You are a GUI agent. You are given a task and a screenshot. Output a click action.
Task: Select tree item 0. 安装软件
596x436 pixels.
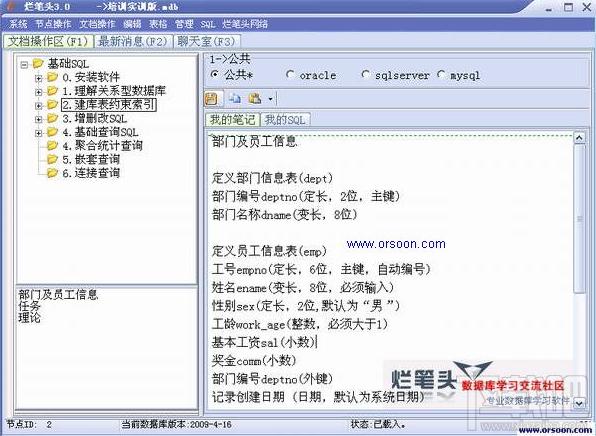(91, 77)
